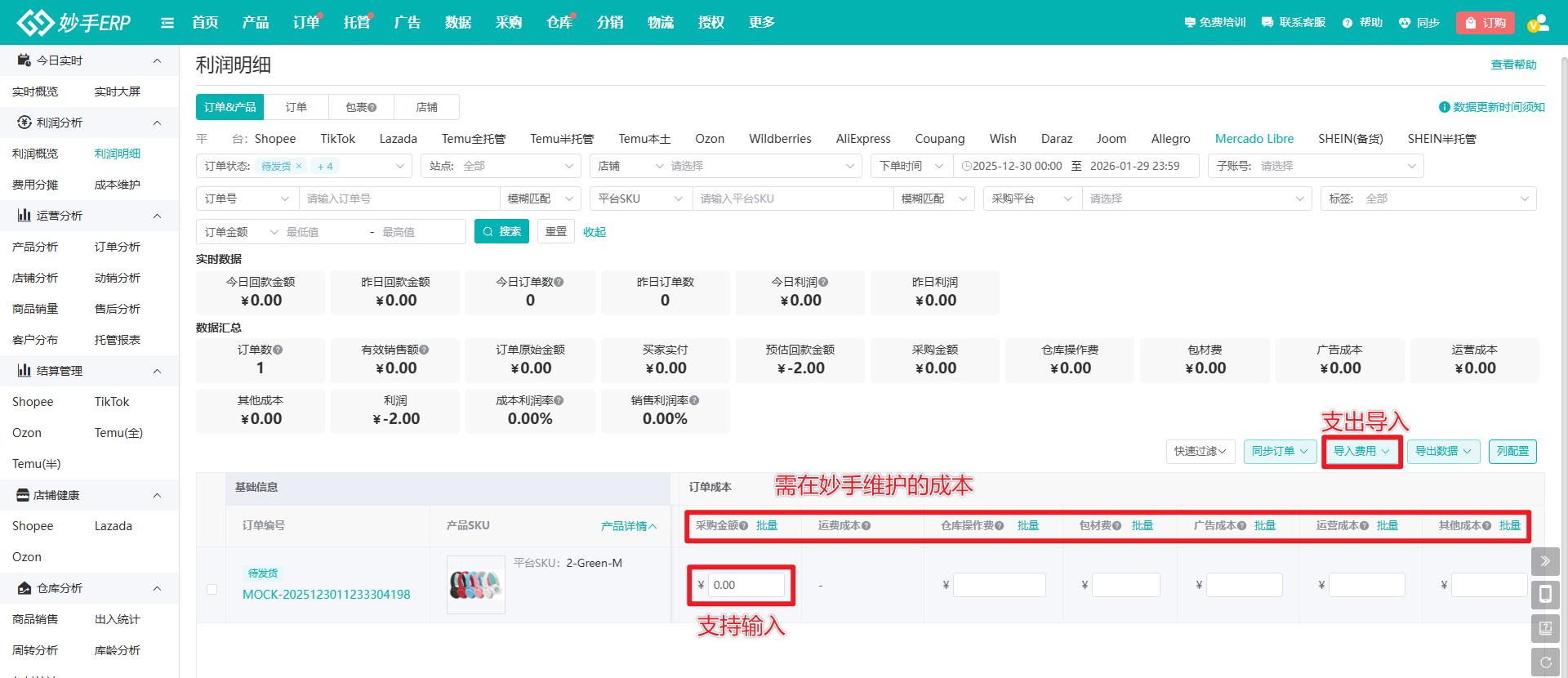This screenshot has width=1568, height=678.
Task: Open the 查看帮助 link
Action: 1513,65
